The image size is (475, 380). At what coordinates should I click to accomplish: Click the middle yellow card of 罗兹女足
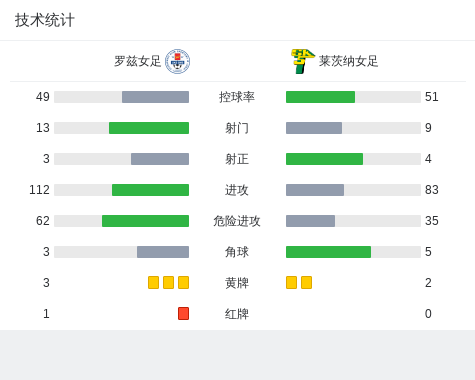click(168, 283)
